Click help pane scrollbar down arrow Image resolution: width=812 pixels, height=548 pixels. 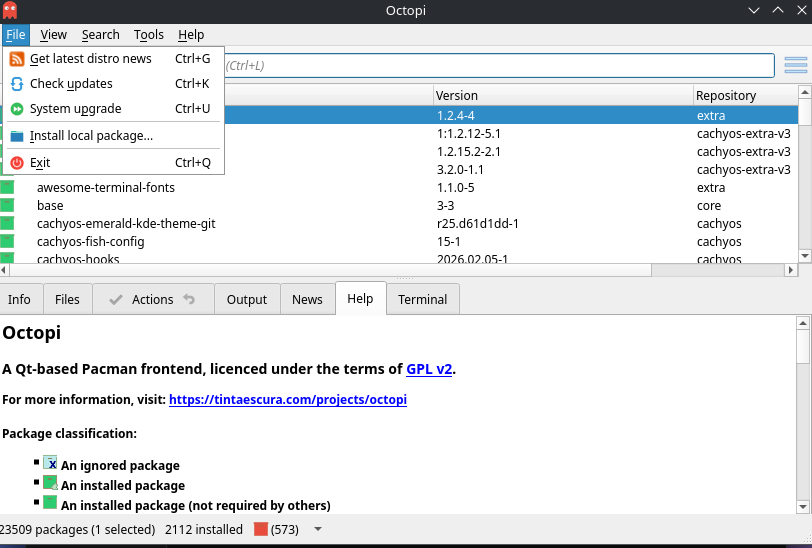coord(803,507)
